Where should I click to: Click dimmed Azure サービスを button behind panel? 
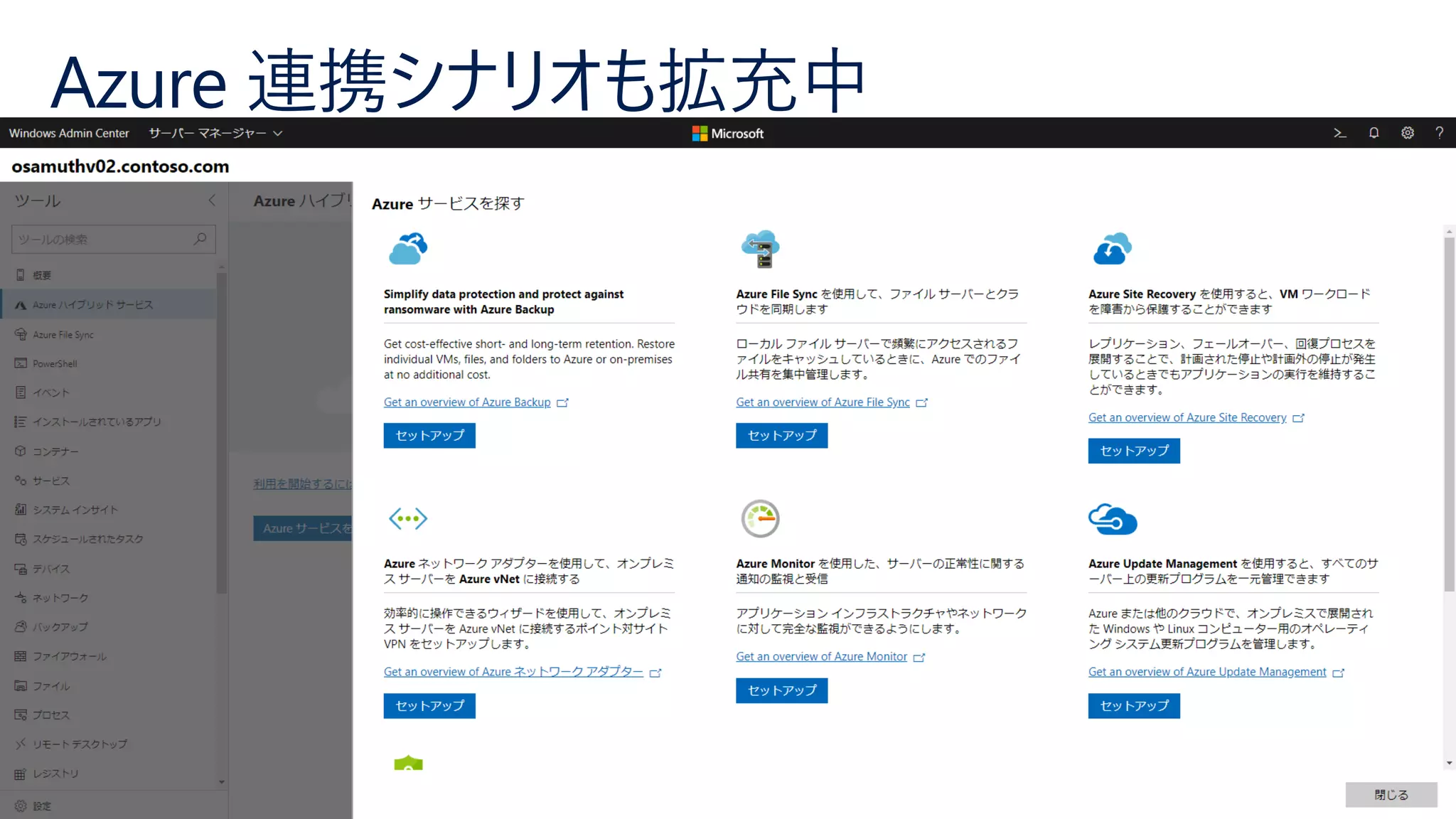pos(303,528)
